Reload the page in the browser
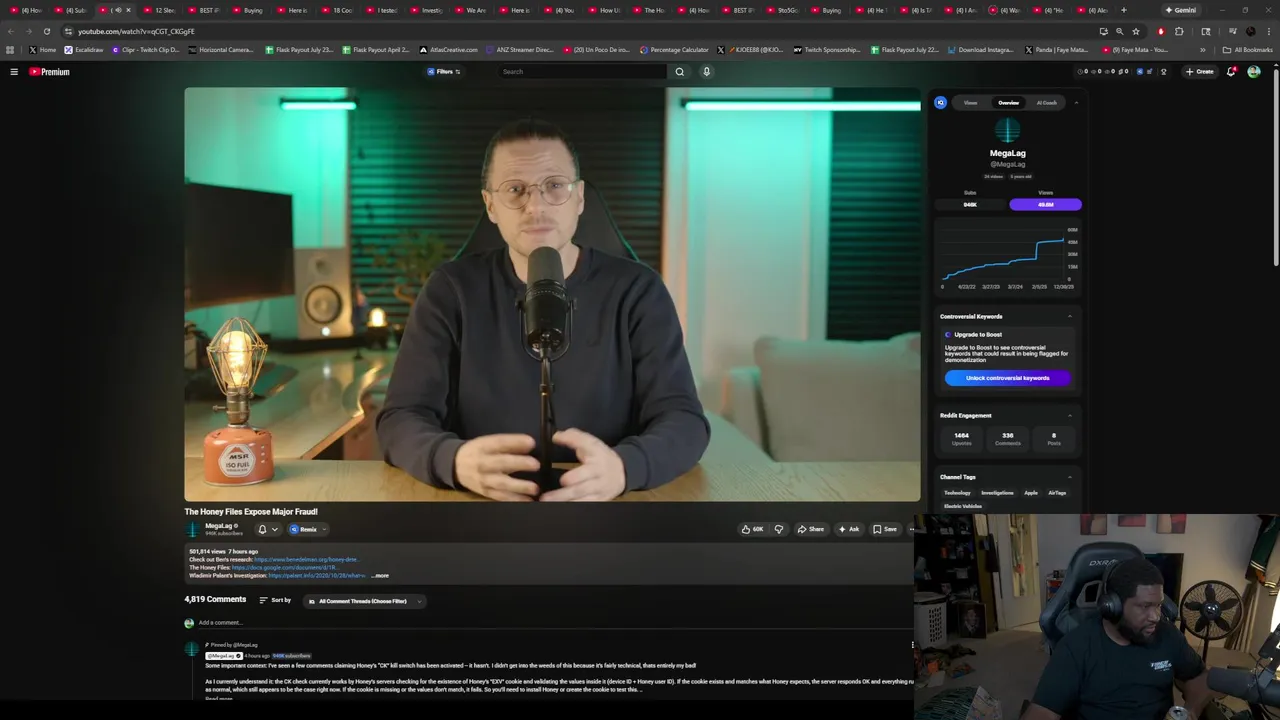The height and width of the screenshot is (720, 1280). 46,31
